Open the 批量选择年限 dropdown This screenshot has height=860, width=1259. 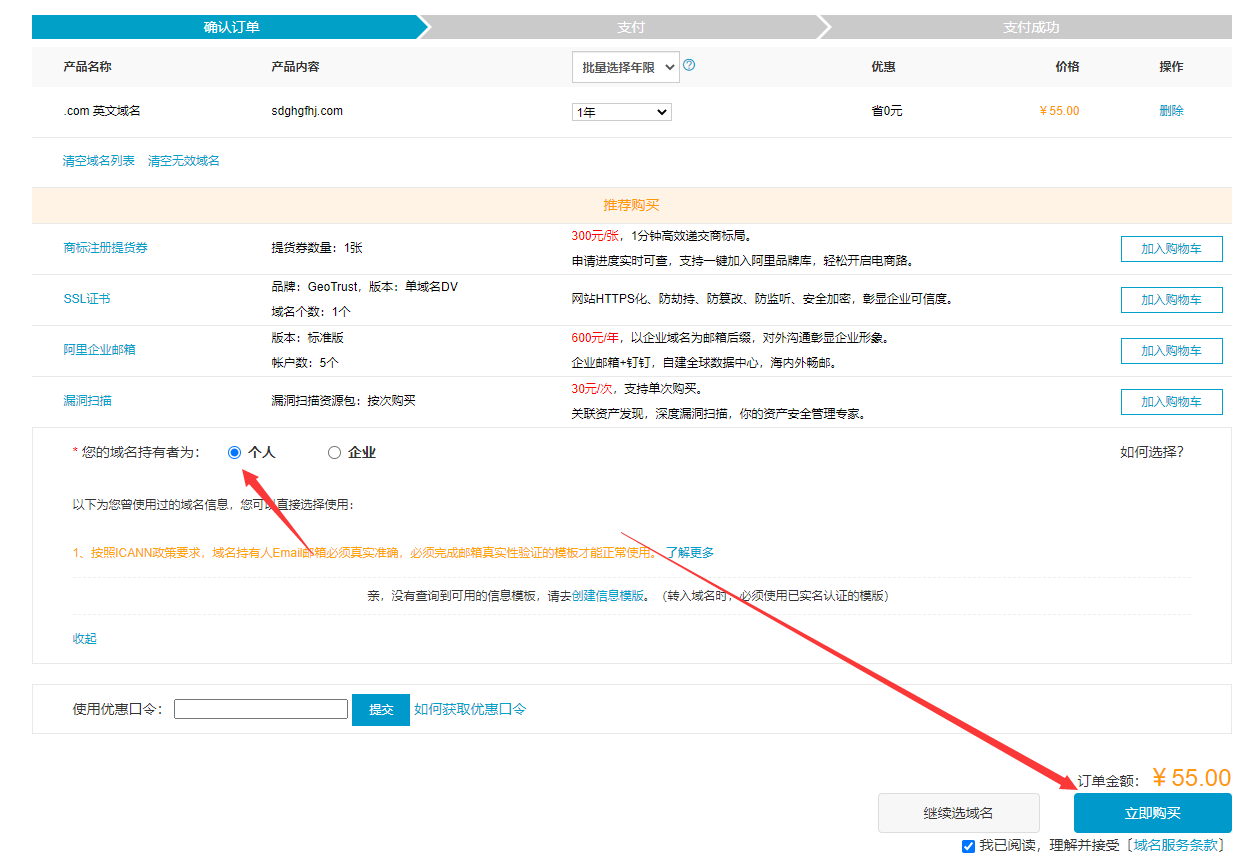[625, 66]
